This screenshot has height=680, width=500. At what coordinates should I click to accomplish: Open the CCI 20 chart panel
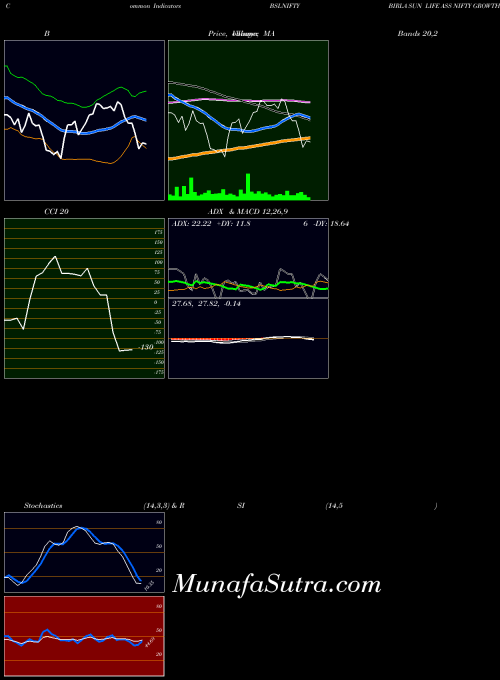pos(85,298)
